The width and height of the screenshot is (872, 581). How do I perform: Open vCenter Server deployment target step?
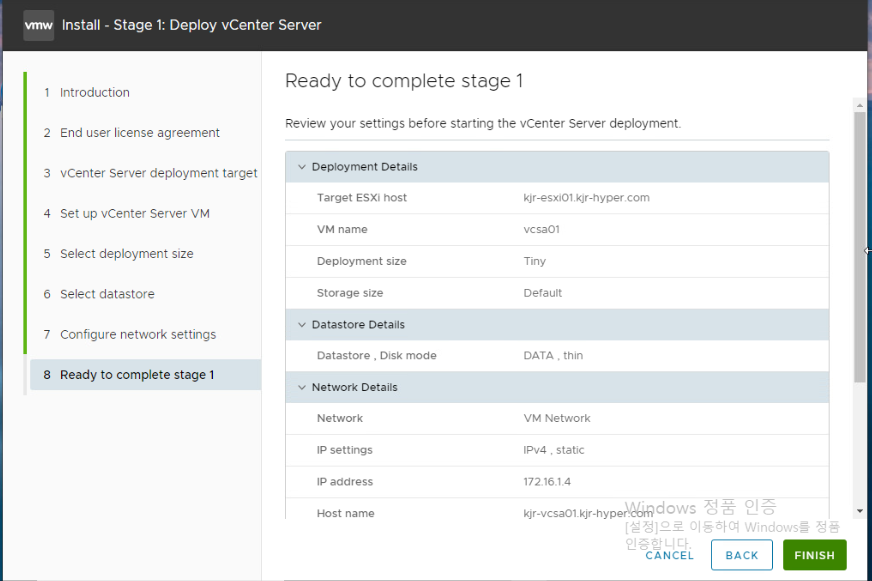point(158,173)
